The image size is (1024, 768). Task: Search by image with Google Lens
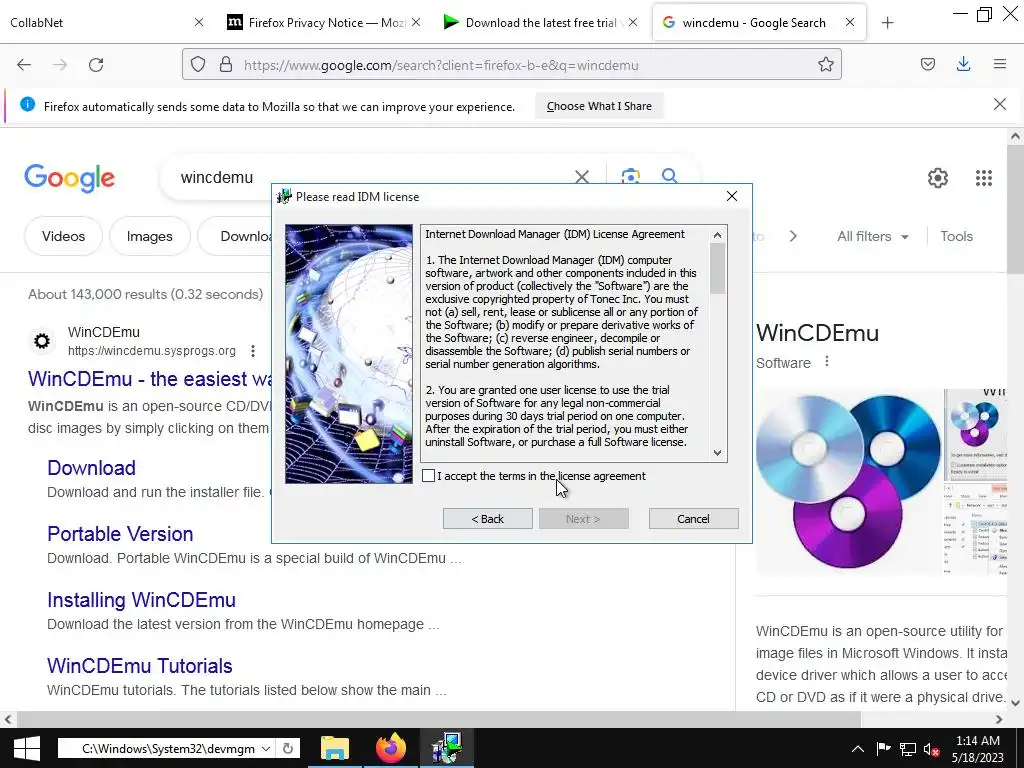coord(630,176)
